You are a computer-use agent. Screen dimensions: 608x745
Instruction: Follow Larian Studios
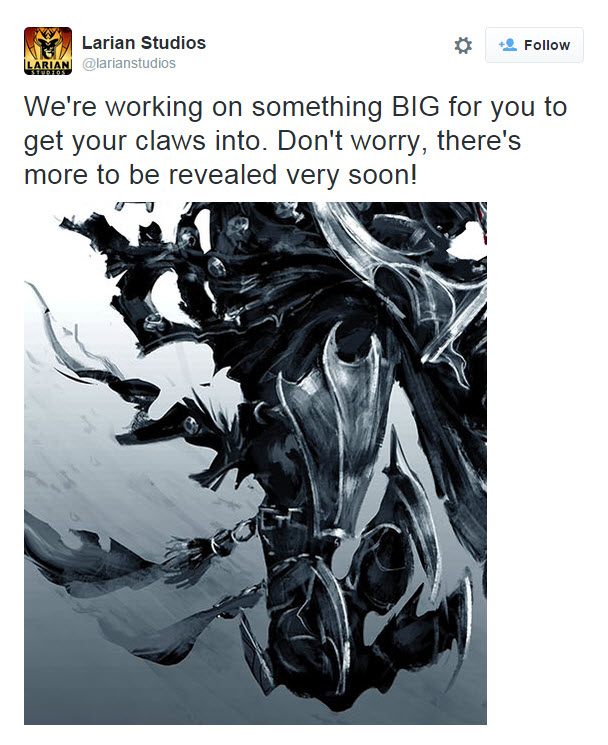tap(534, 45)
